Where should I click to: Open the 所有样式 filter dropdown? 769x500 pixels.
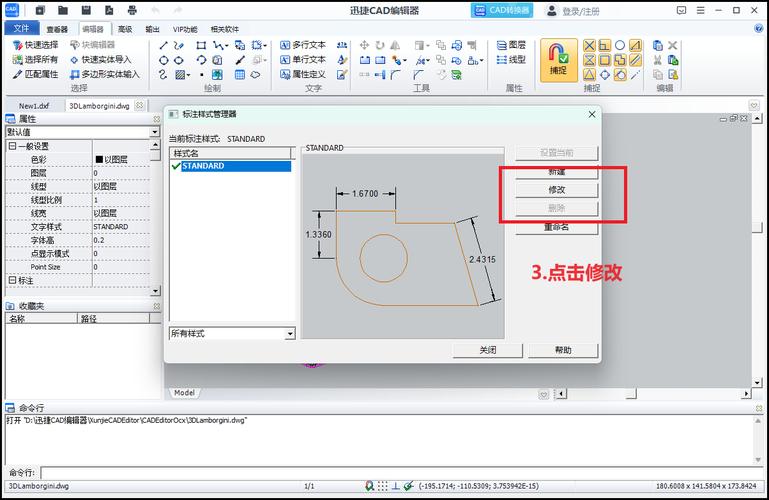(290, 334)
